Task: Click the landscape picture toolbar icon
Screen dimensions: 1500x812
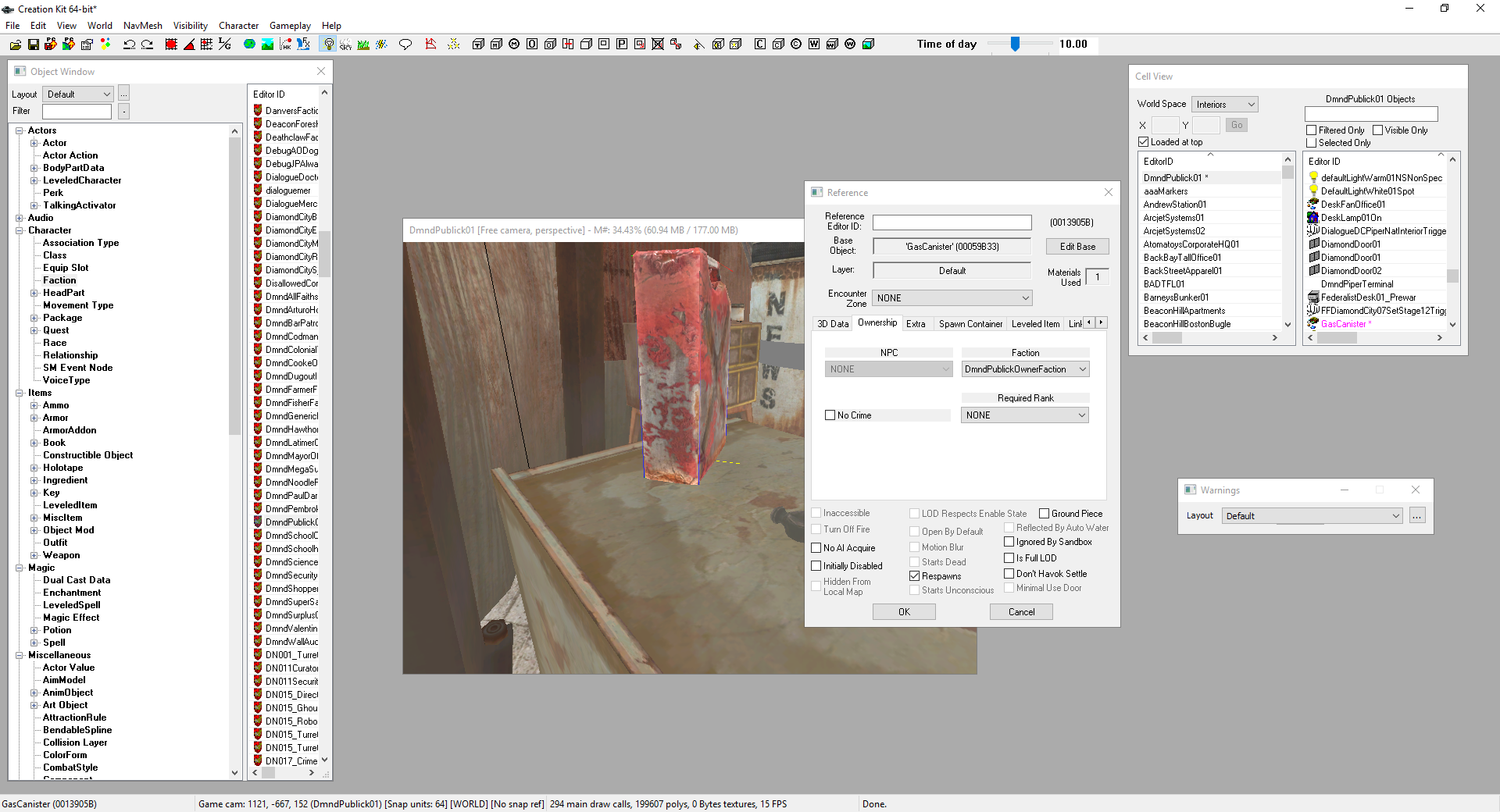Action: [x=267, y=45]
